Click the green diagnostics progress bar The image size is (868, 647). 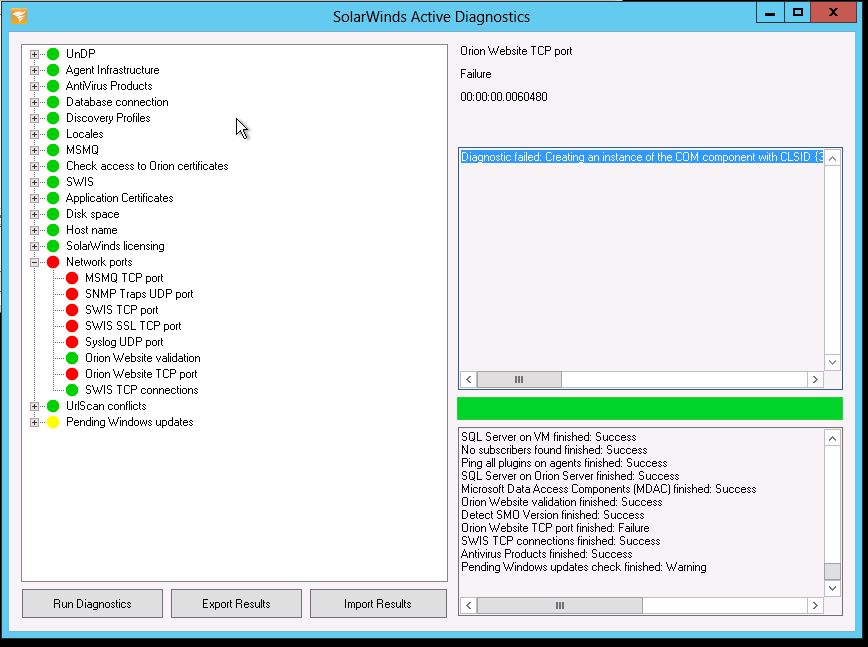click(650, 408)
